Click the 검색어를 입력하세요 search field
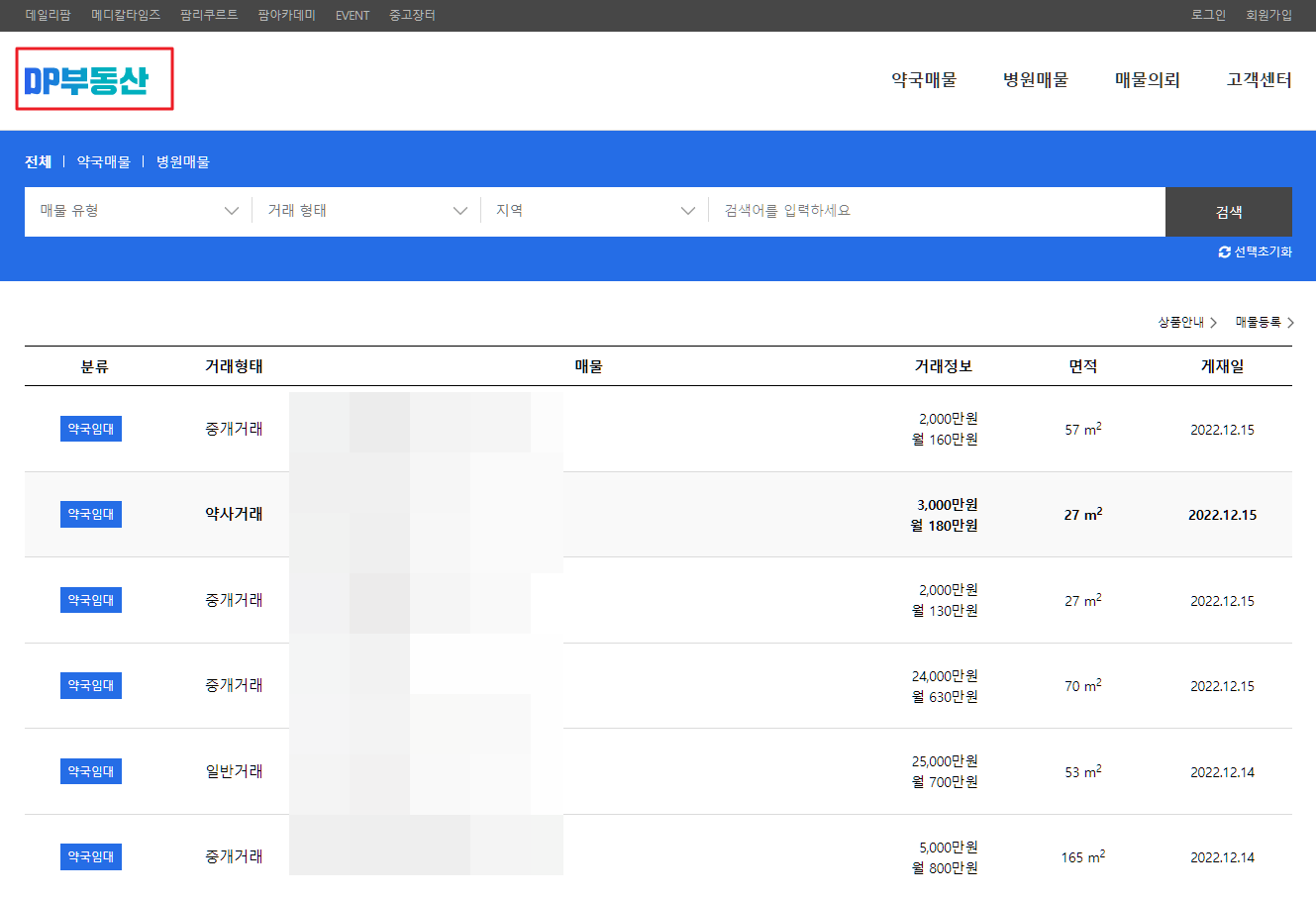 tap(937, 211)
